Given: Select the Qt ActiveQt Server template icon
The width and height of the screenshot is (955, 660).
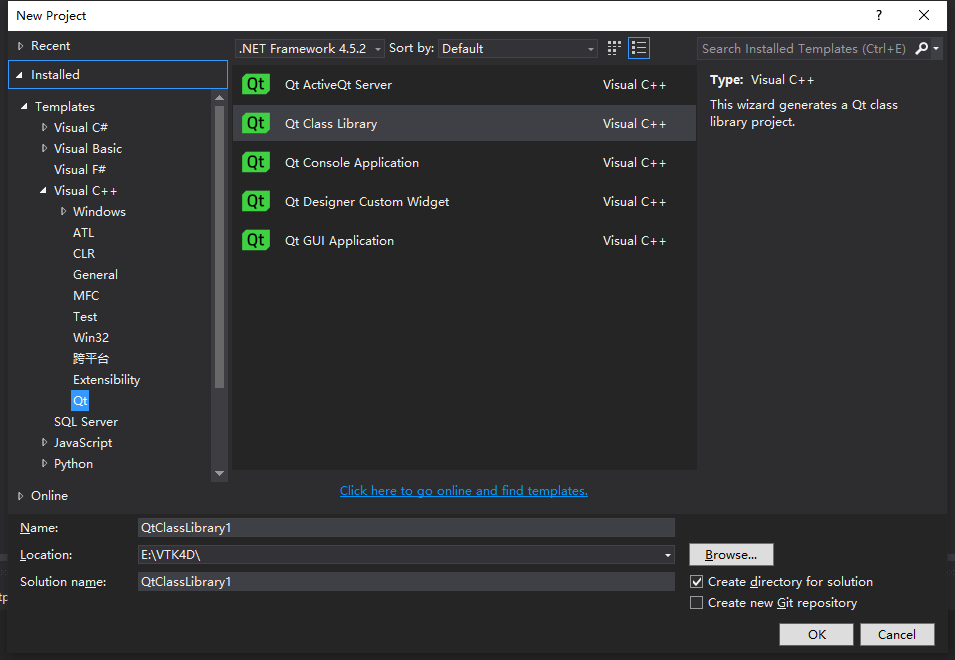Looking at the screenshot, I should (x=255, y=84).
